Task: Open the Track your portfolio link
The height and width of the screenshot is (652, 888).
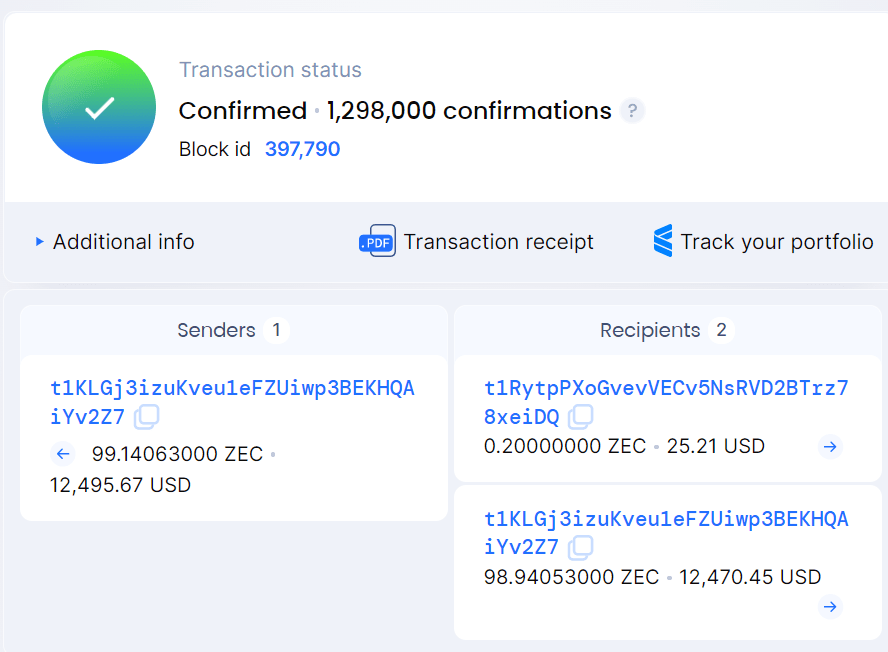Action: tap(776, 242)
